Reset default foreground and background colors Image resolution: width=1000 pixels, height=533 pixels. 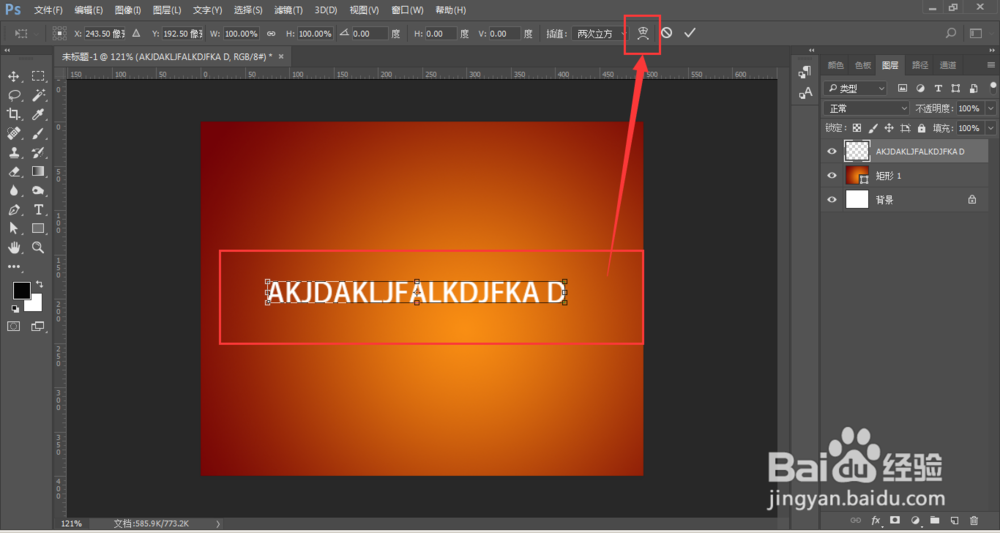(15, 309)
